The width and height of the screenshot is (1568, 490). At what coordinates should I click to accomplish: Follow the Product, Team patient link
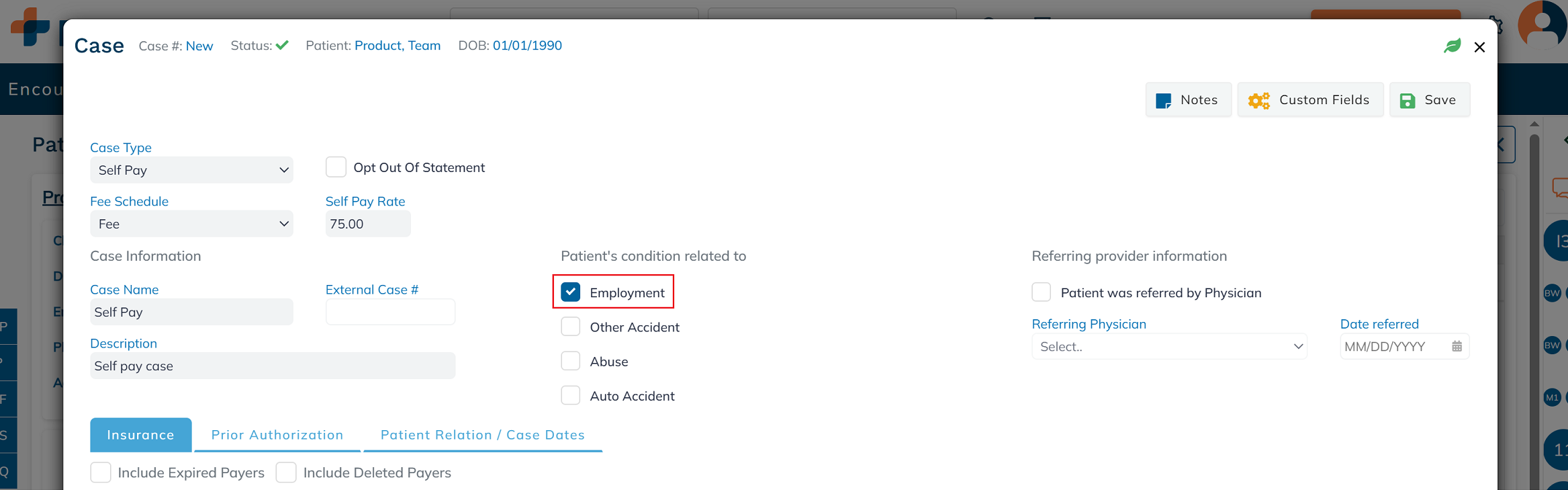[398, 45]
